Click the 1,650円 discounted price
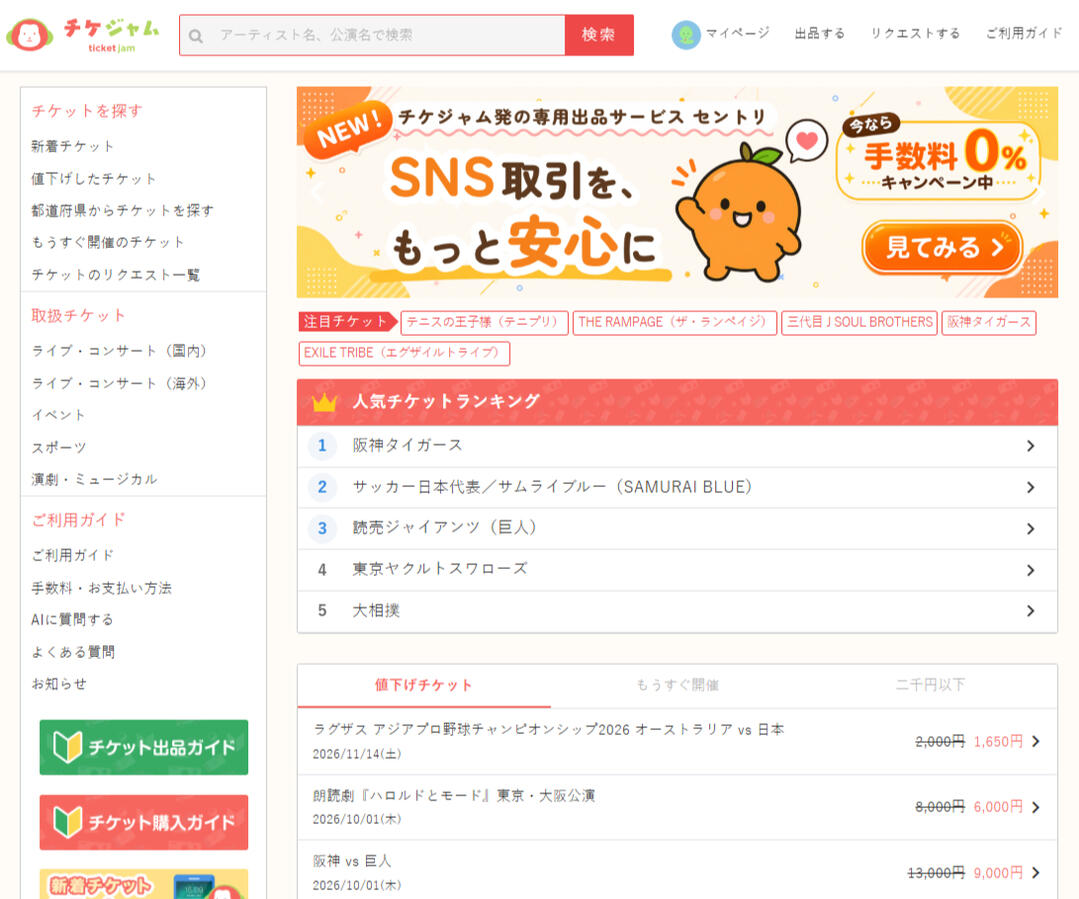Screen dimensions: 1079x899 (x=998, y=741)
